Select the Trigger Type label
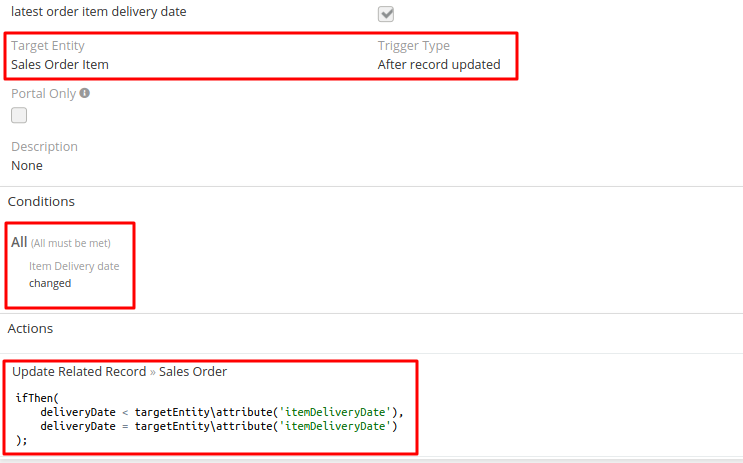This screenshot has height=463, width=743. click(x=414, y=46)
